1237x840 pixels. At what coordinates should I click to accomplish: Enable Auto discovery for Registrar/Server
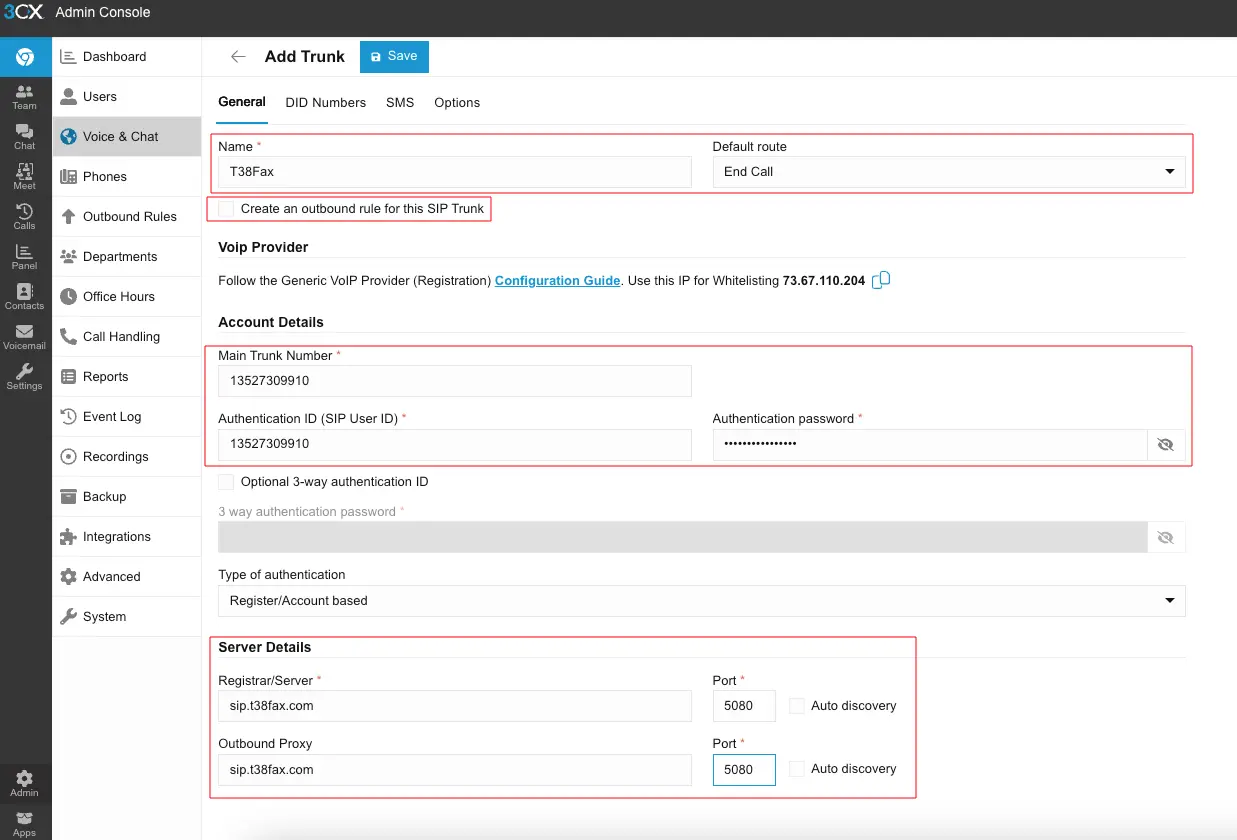pyautogui.click(x=797, y=706)
